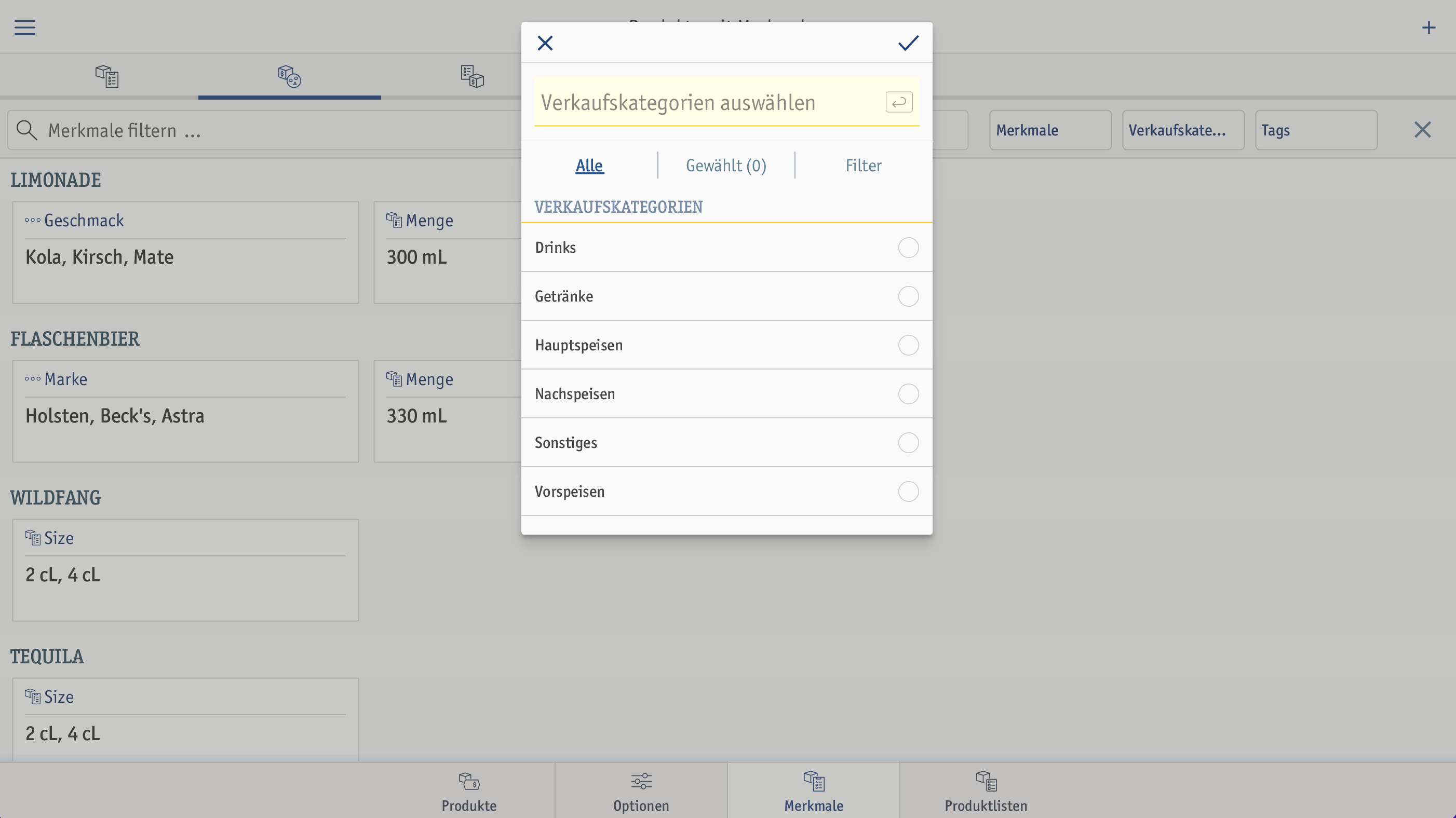This screenshot has width=1456, height=818.
Task: Click the VERKAUFSKATEGORIEN list header
Action: [x=618, y=207]
